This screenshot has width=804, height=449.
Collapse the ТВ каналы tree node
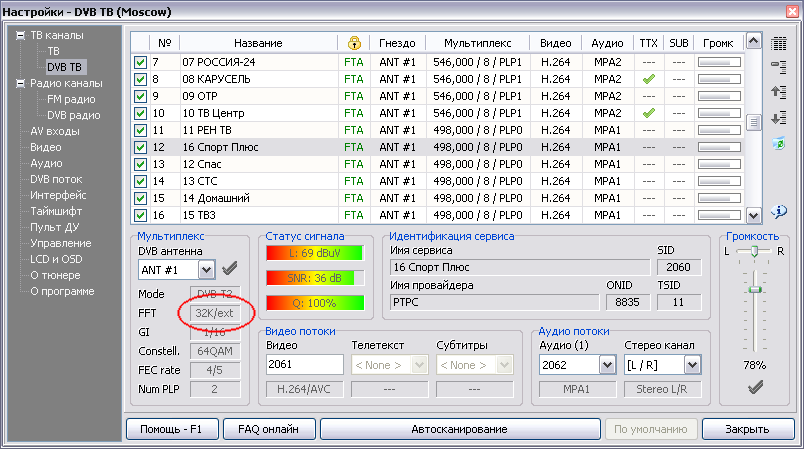coord(20,35)
